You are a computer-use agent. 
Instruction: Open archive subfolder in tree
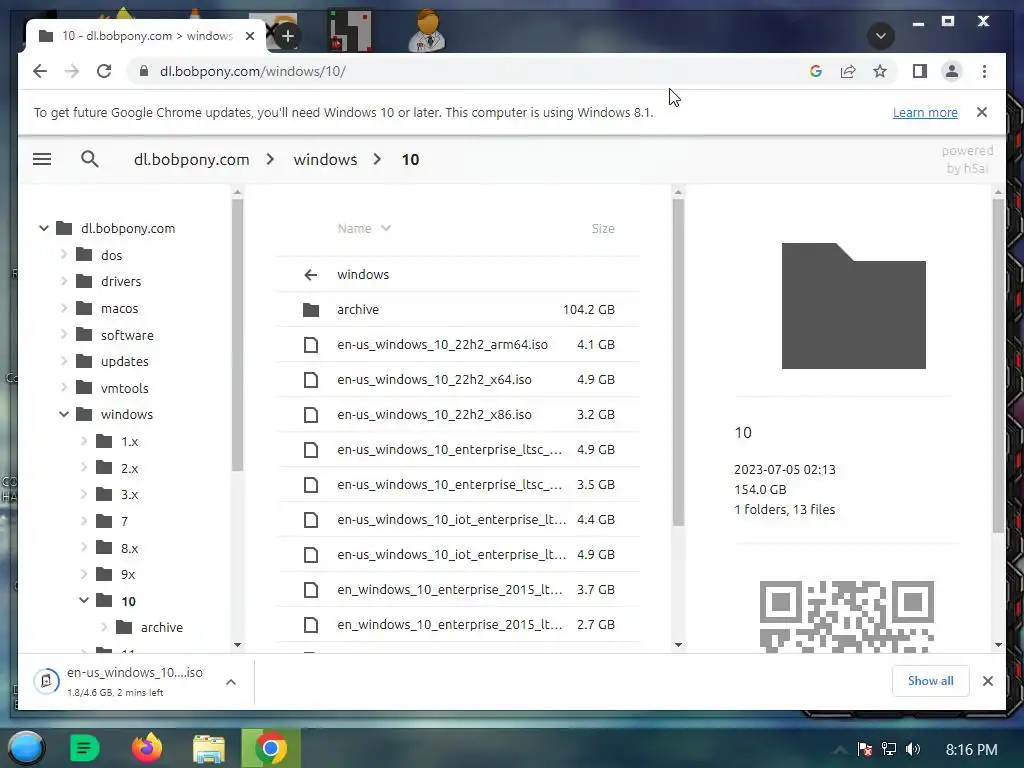click(x=150, y=628)
